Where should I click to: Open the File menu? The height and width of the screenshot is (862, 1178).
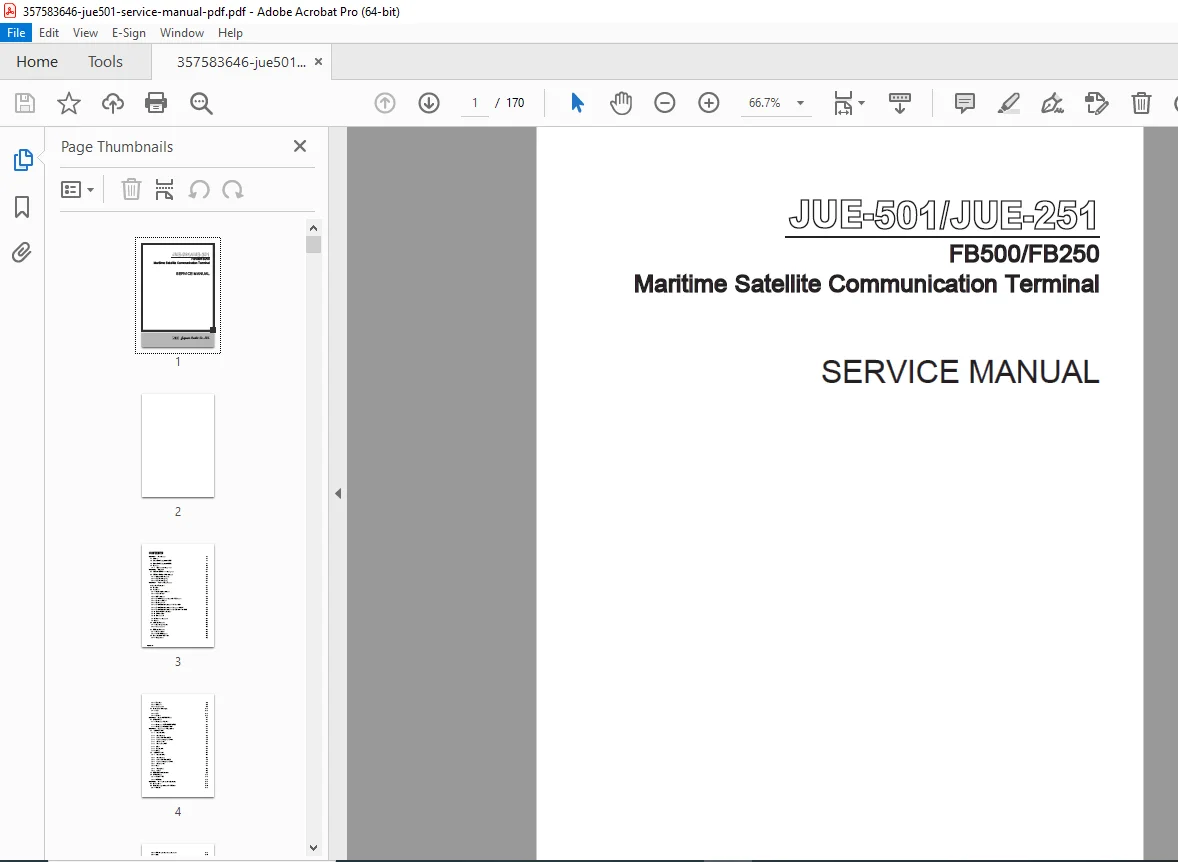[x=16, y=33]
